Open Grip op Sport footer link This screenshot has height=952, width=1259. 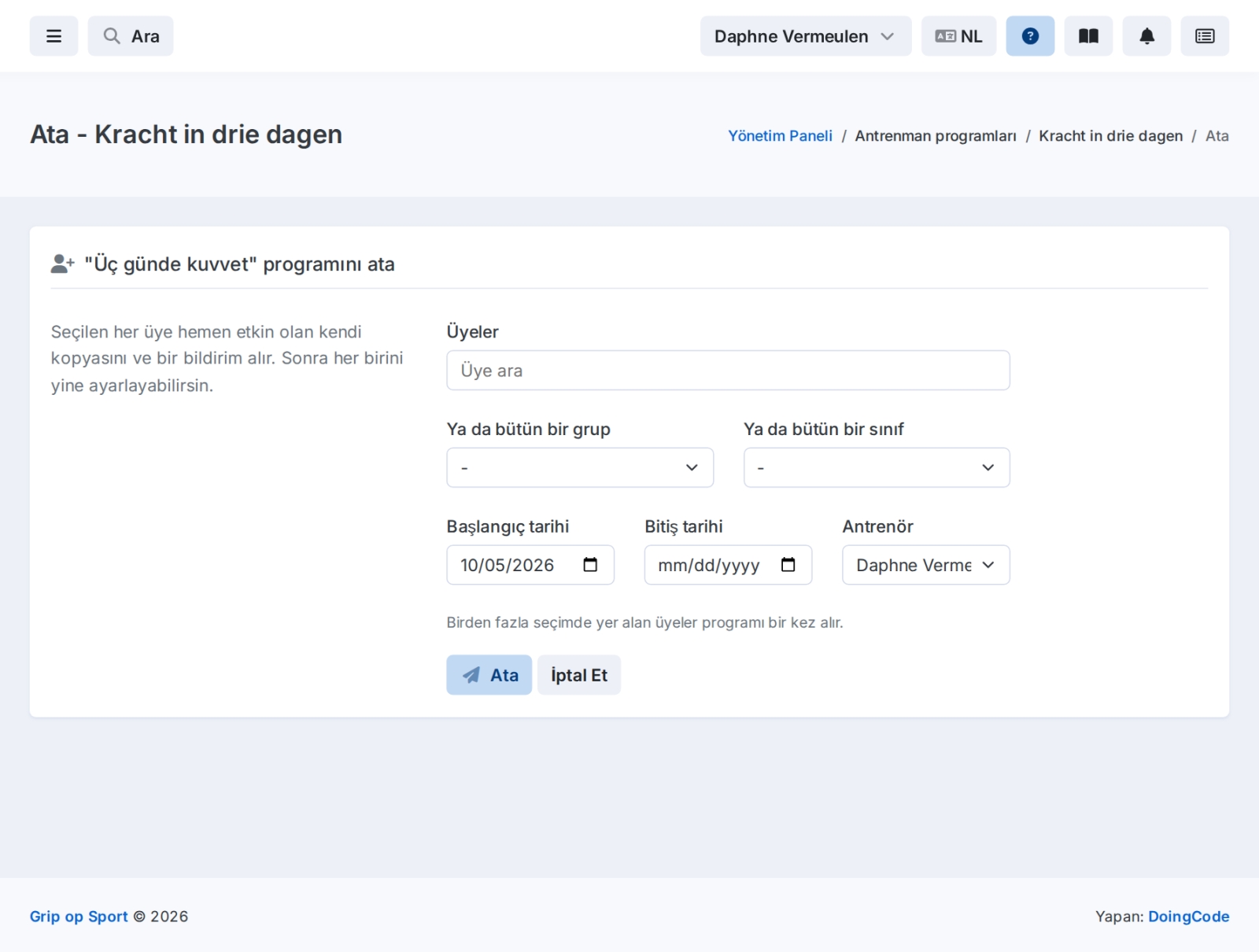click(79, 917)
